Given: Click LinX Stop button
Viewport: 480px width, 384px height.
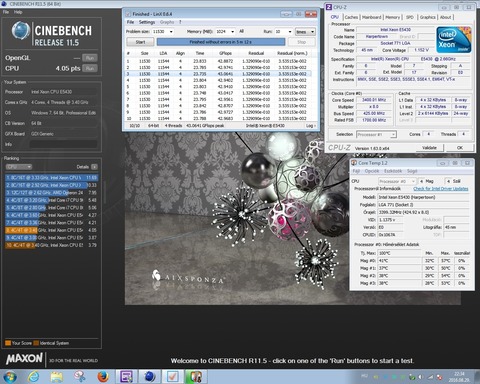Looking at the screenshot, I should tap(301, 42).
